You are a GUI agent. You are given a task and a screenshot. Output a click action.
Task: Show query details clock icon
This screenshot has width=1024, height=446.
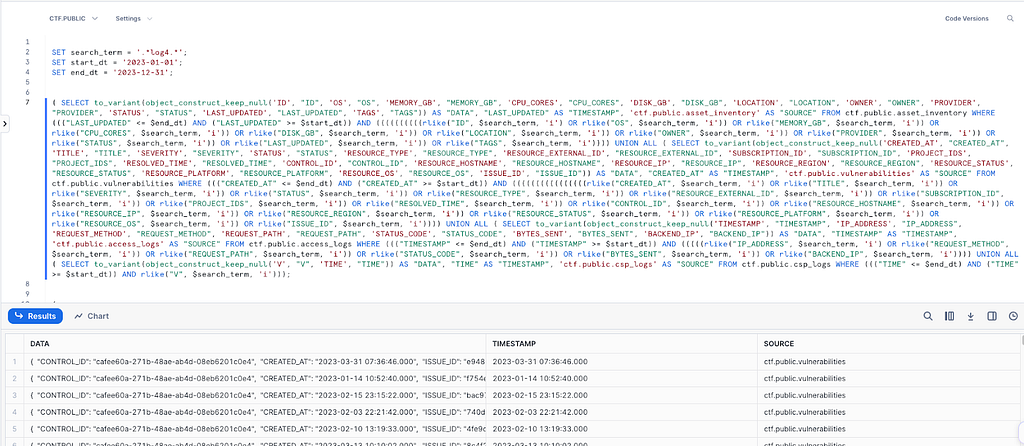(1013, 316)
